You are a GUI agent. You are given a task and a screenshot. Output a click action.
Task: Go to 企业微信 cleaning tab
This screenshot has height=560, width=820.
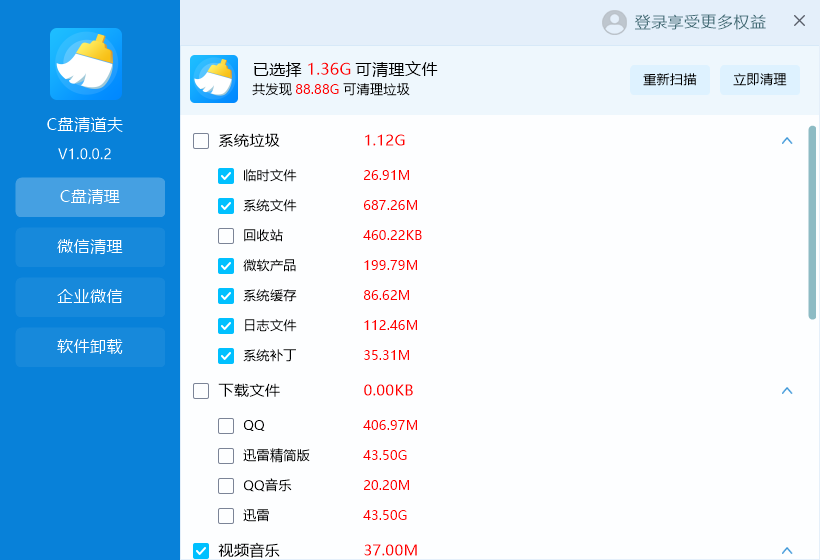point(90,297)
